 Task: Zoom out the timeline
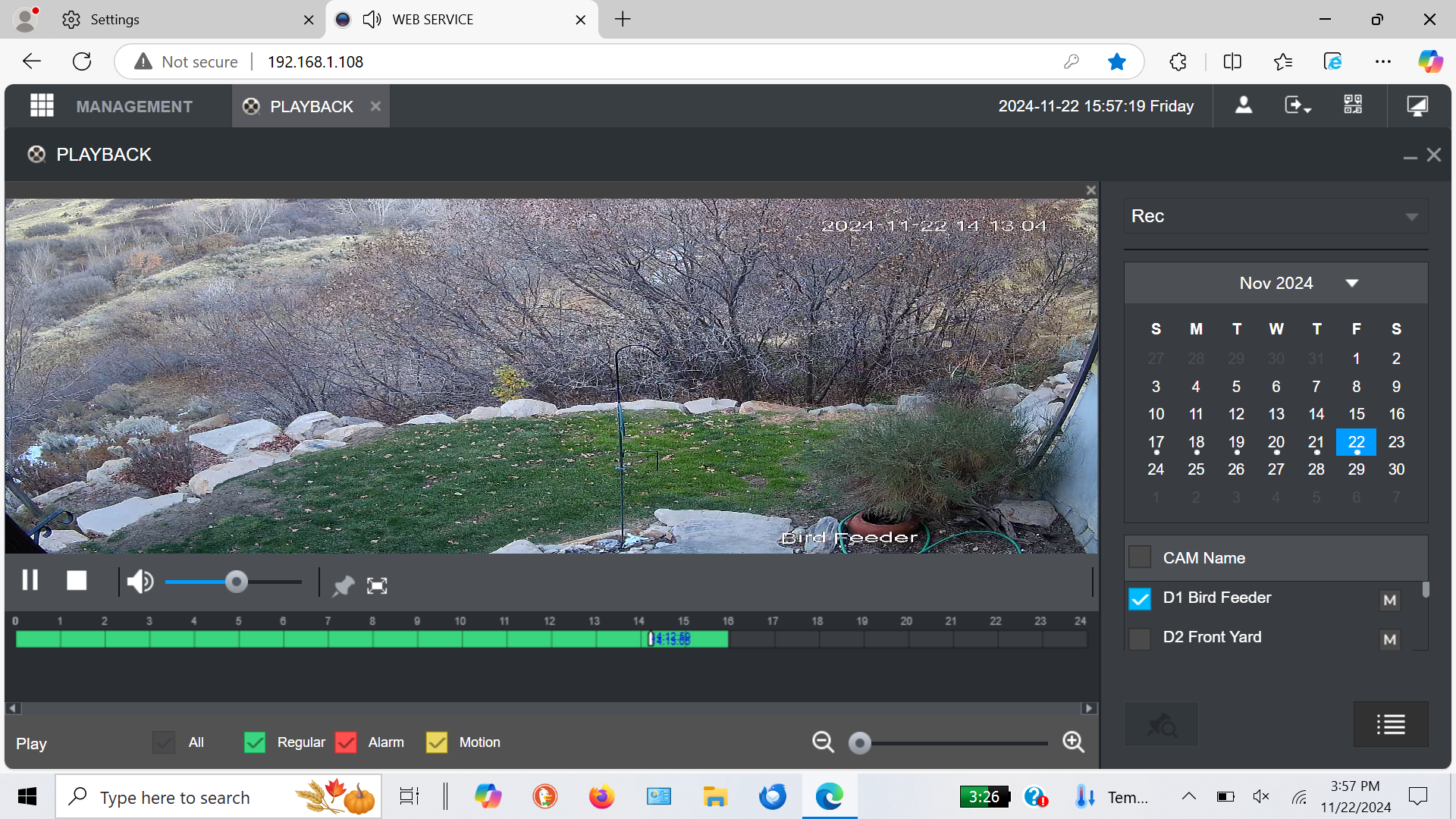coord(823,742)
